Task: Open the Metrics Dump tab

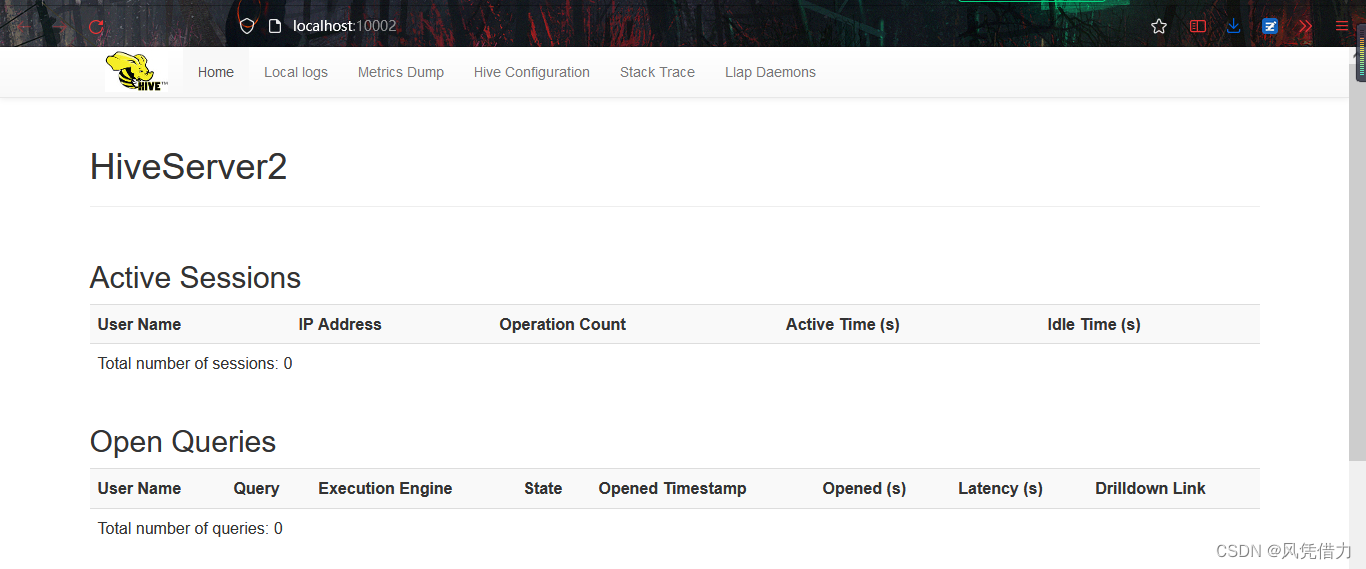Action: click(401, 72)
